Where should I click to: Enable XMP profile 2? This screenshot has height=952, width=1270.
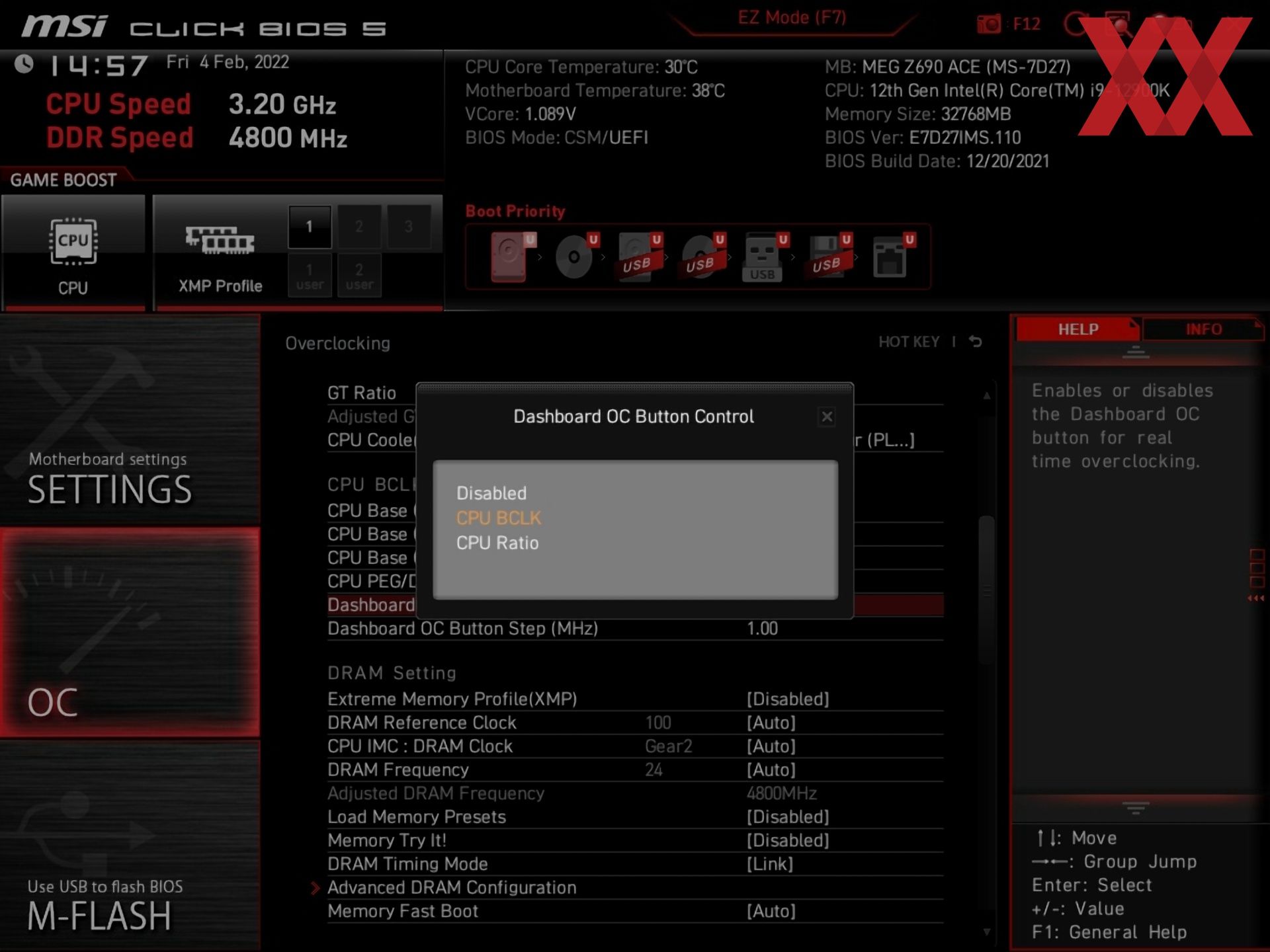(359, 227)
